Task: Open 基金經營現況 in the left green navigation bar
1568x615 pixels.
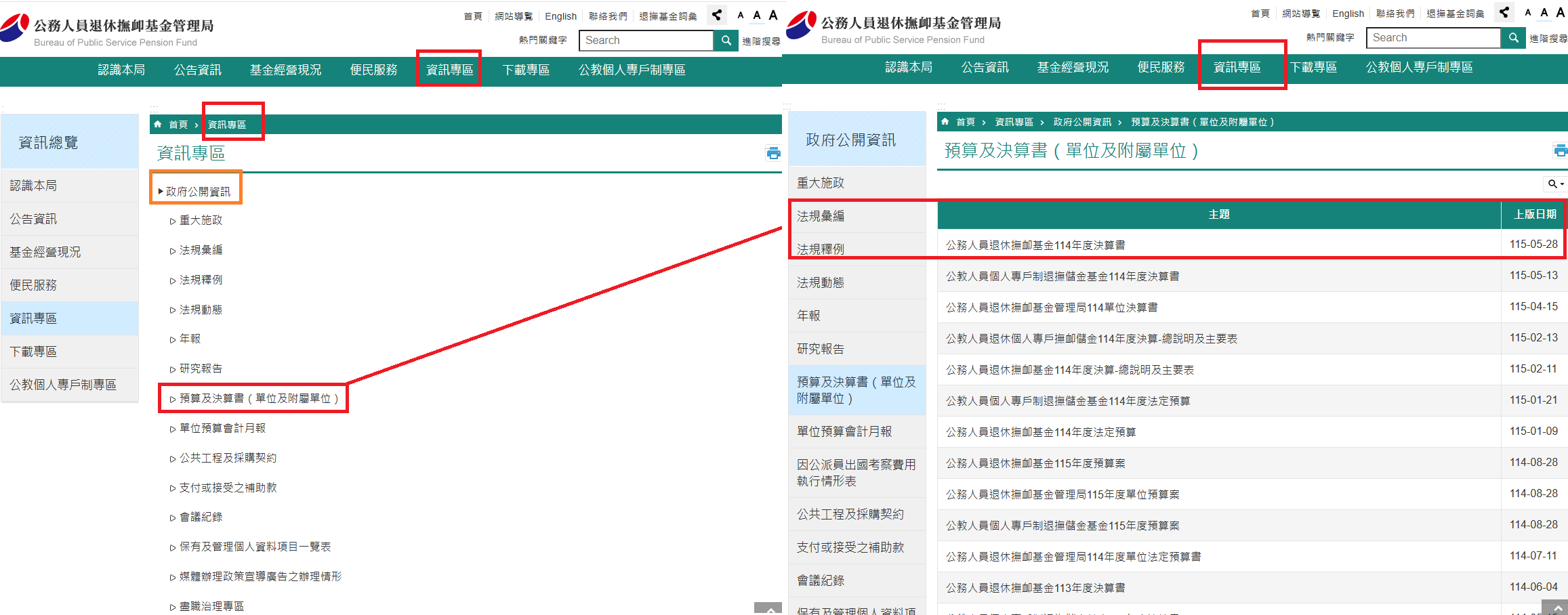Action: (285, 70)
